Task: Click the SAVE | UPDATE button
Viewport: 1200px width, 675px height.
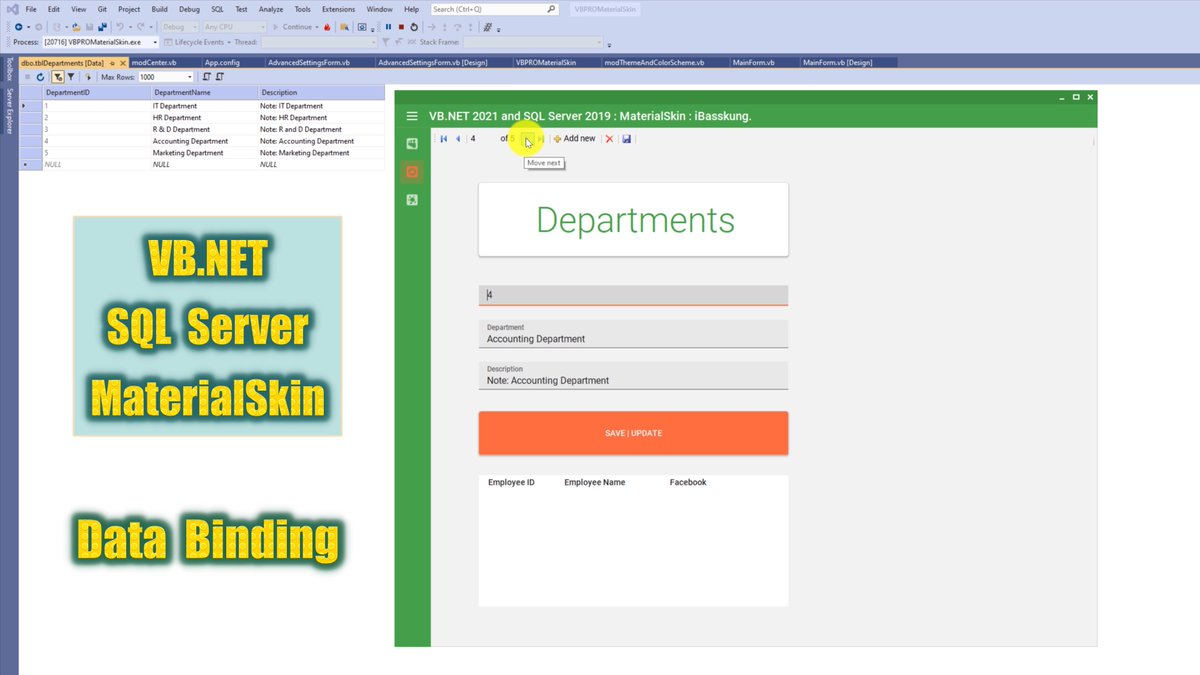Action: [x=633, y=433]
